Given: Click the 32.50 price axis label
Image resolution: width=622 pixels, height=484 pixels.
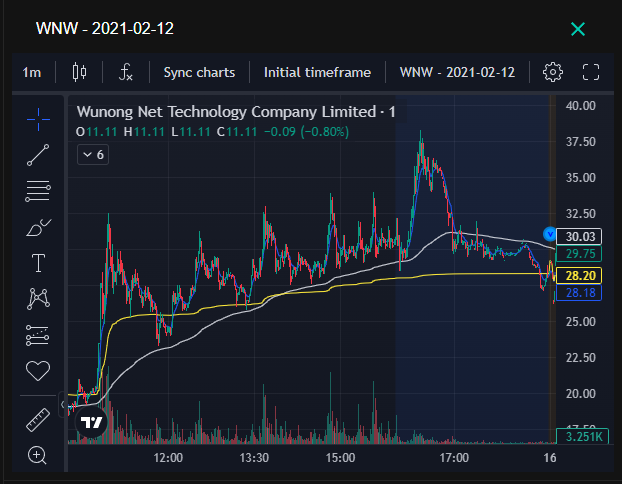Looking at the screenshot, I should (x=581, y=213).
